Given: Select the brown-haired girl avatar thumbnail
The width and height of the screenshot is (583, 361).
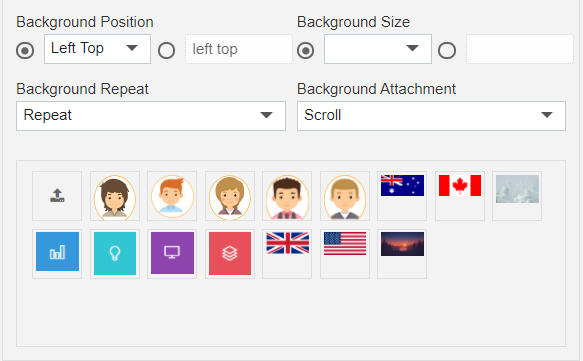Looking at the screenshot, I should (115, 196).
